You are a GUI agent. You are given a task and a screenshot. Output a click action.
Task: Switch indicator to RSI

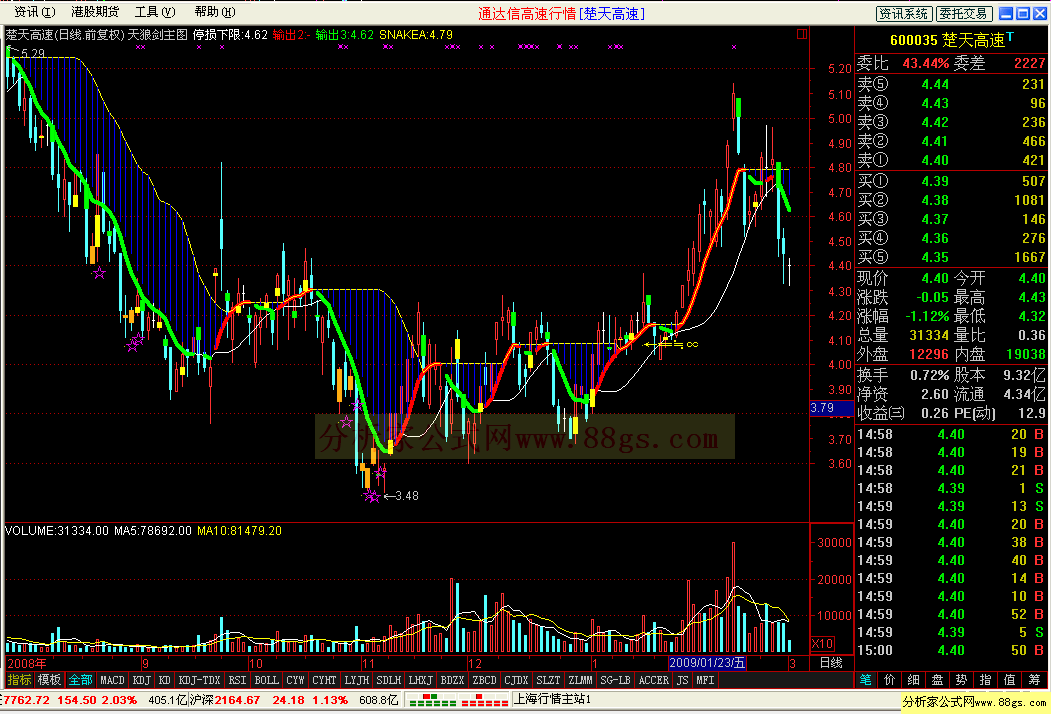(x=237, y=680)
